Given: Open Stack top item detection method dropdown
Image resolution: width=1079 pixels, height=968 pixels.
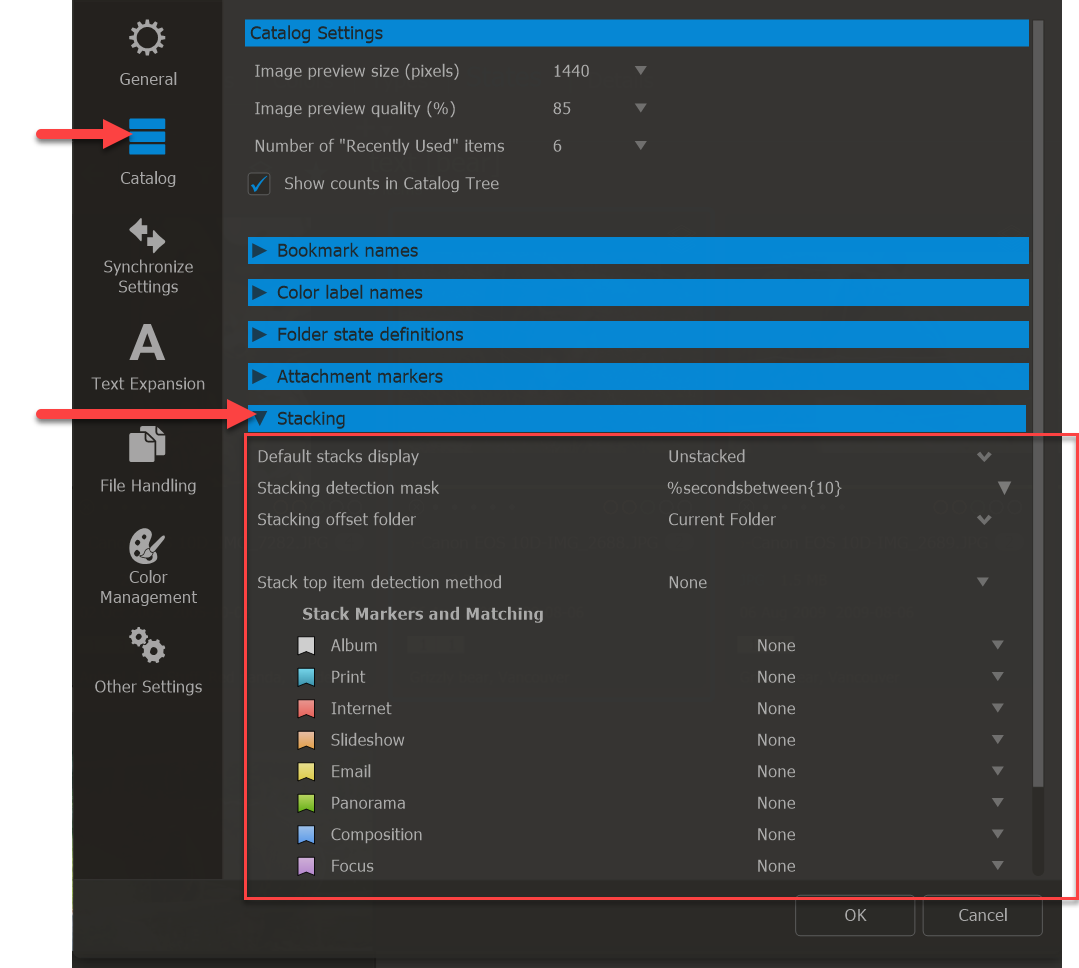Looking at the screenshot, I should [x=983, y=582].
